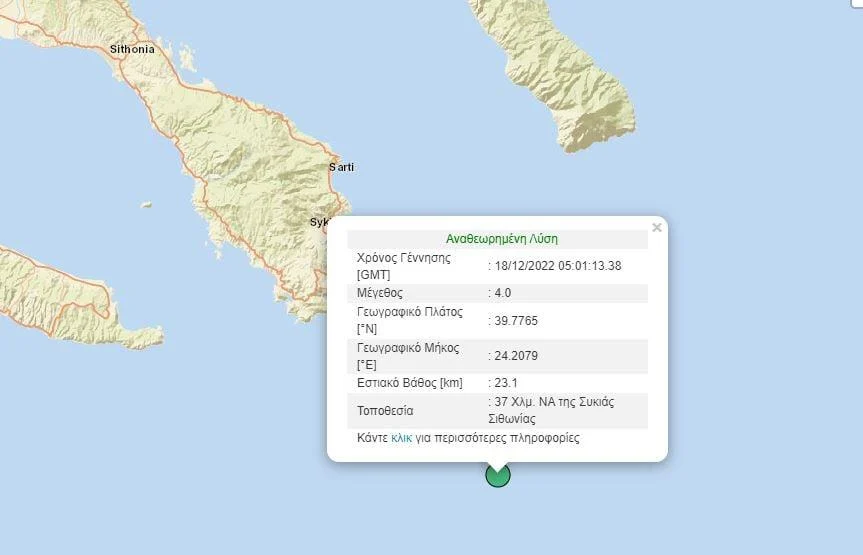Click the longitude value 24.2079
863x555 pixels.
click(x=510, y=356)
